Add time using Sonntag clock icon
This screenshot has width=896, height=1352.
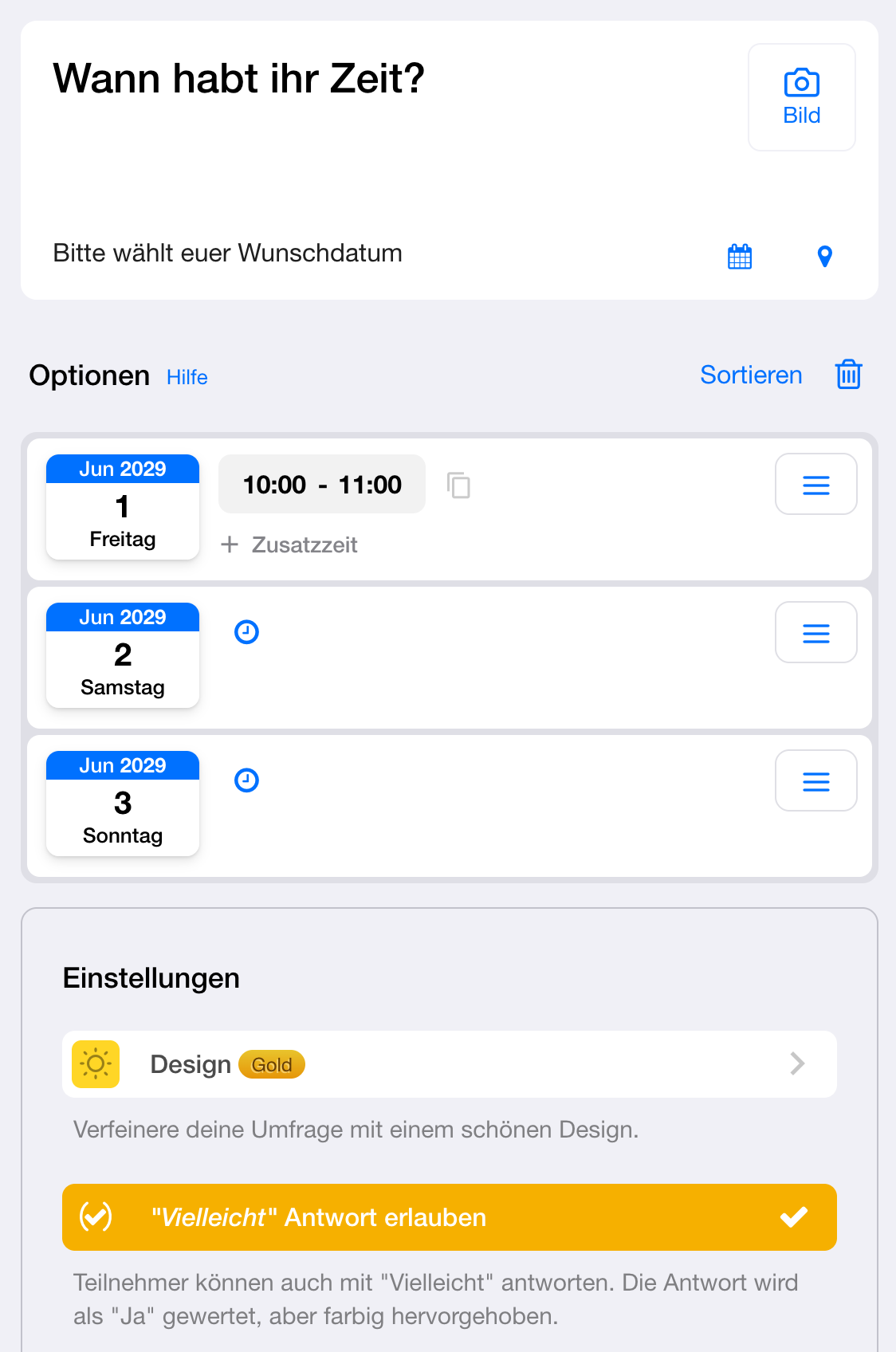coord(246,780)
